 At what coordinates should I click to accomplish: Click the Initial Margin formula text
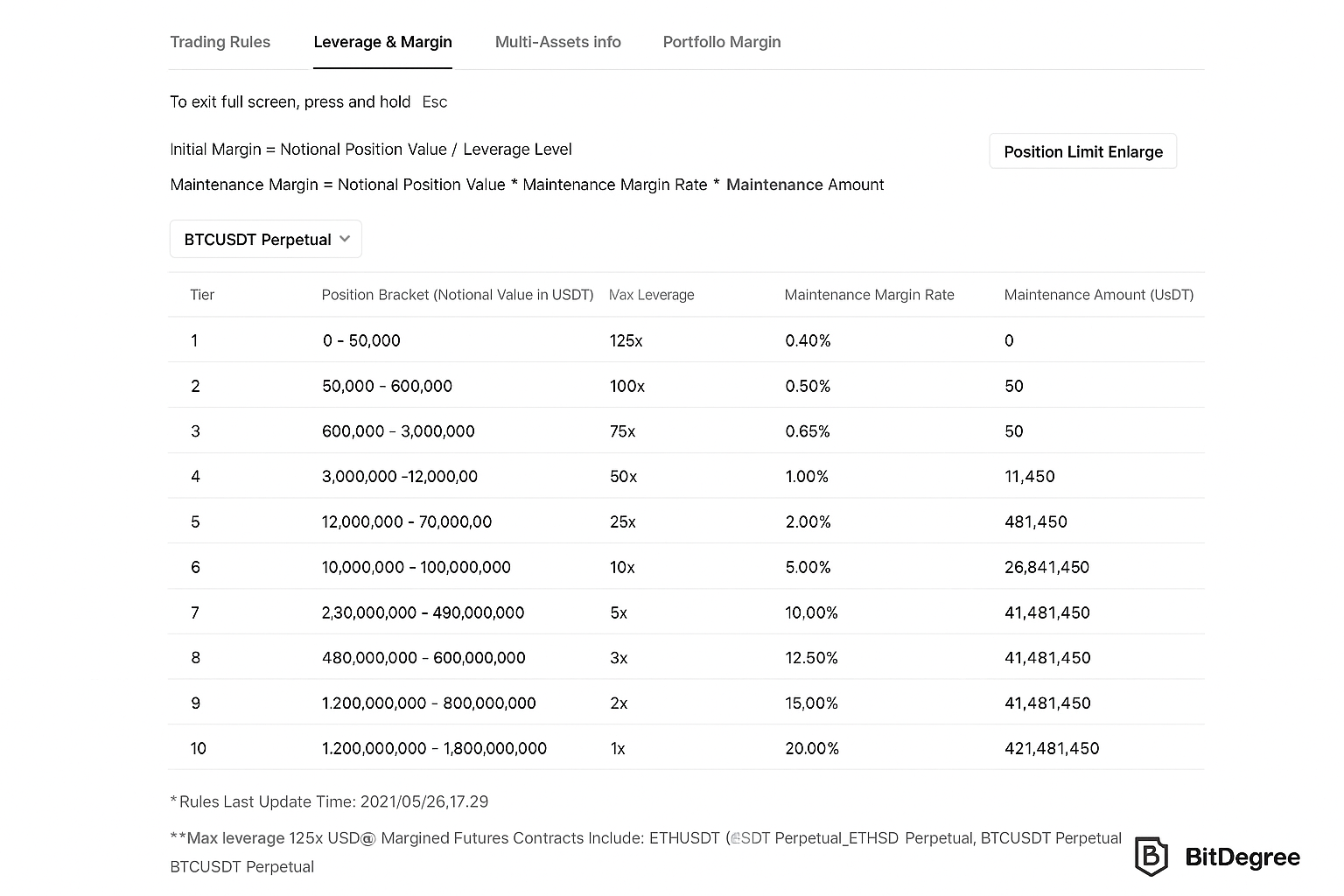(371, 150)
